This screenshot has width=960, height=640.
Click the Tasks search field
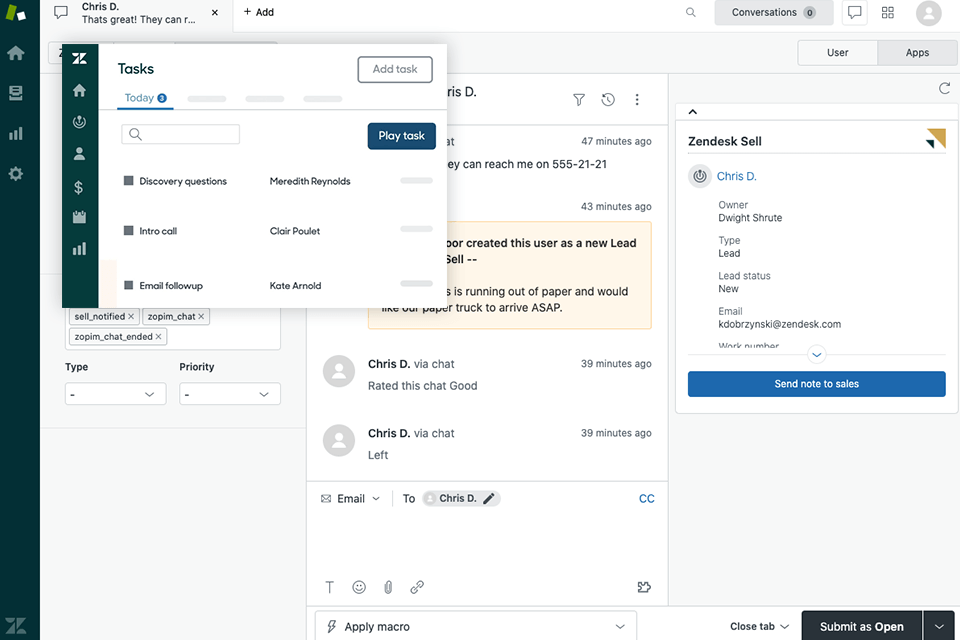(x=181, y=134)
